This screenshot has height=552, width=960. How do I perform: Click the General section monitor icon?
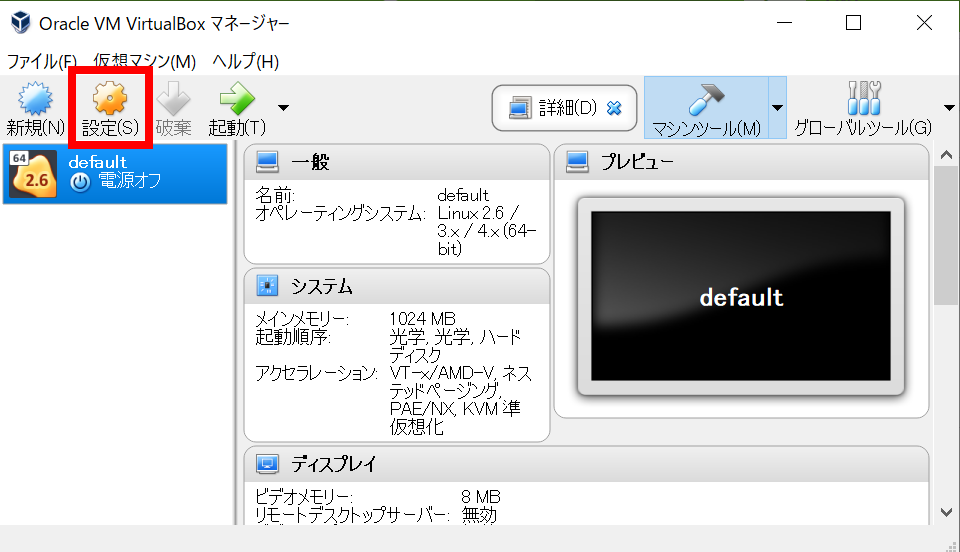click(268, 162)
